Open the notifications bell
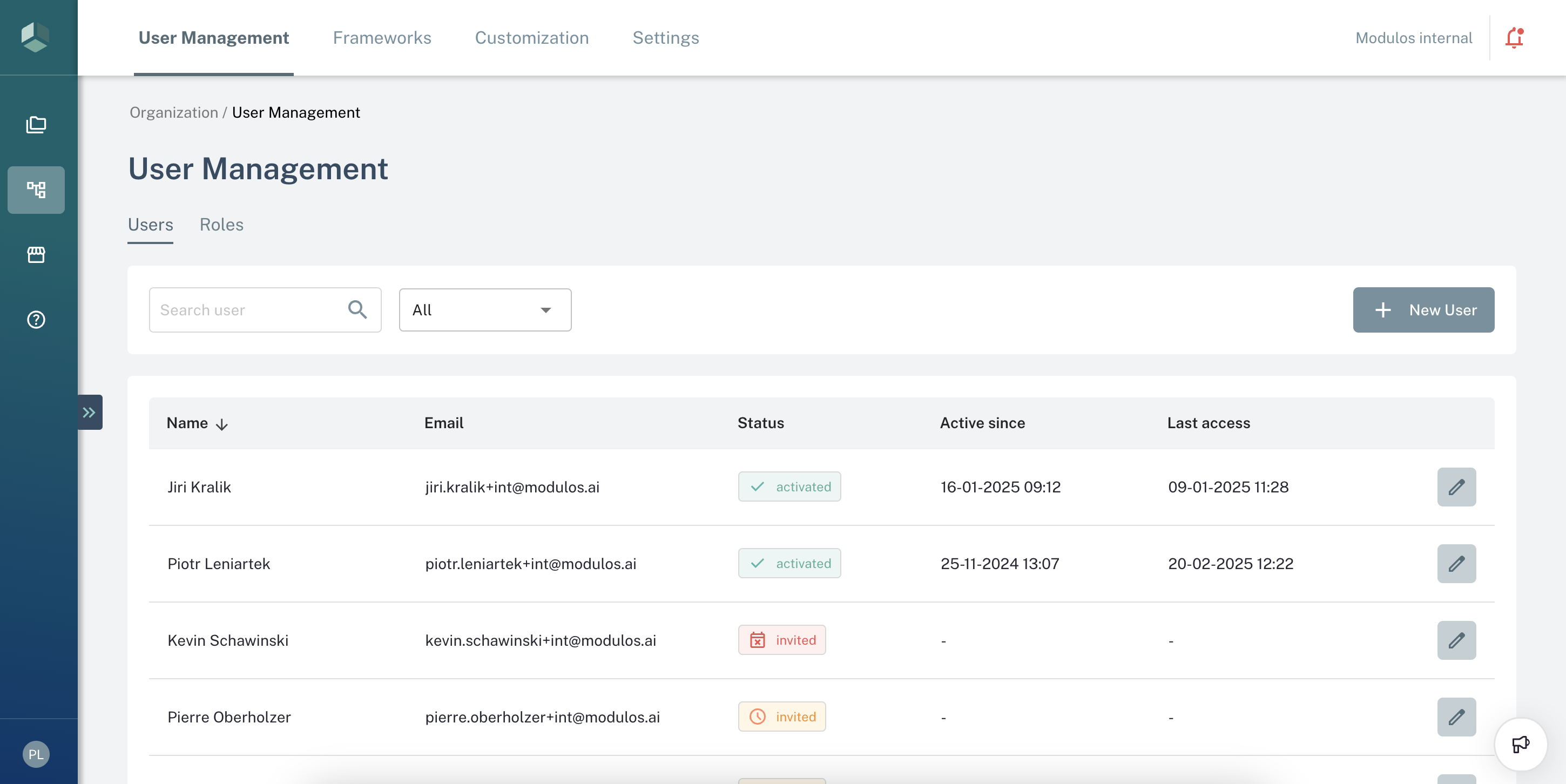The height and width of the screenshot is (784, 1566). [1514, 38]
